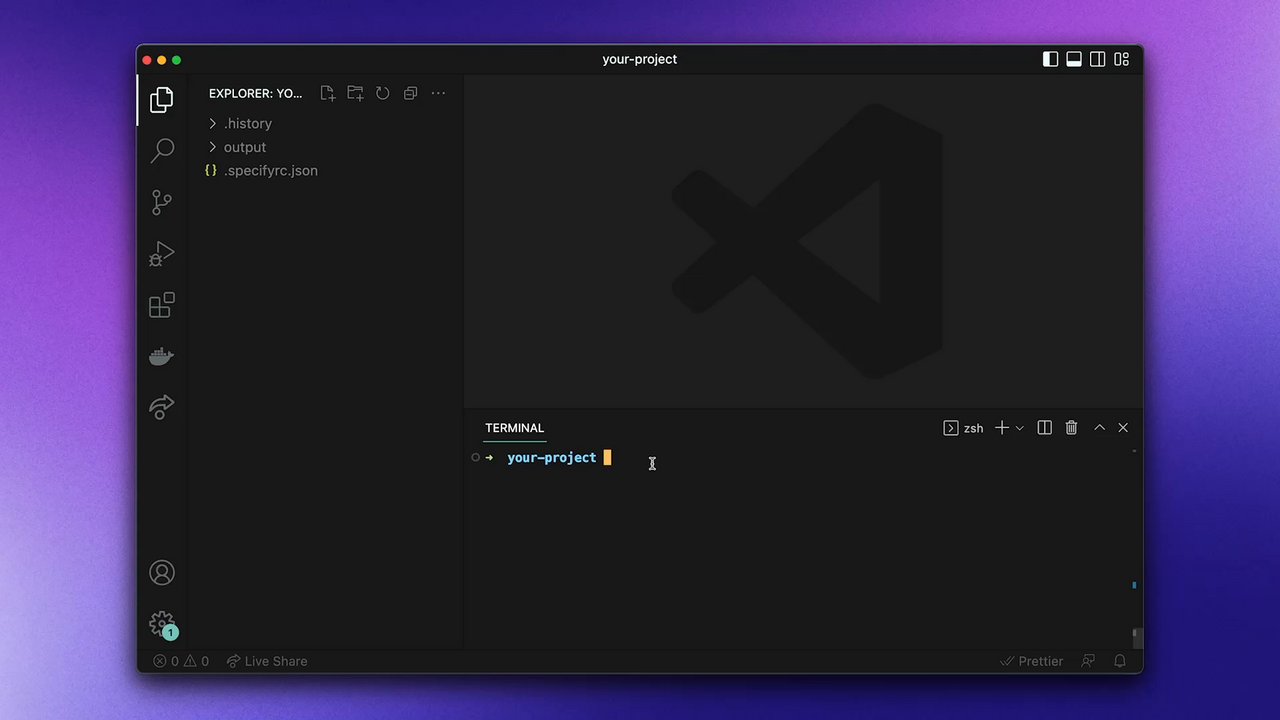Viewport: 1280px width, 720px height.
Task: Click the EXPLORER section title
Action: (255, 93)
